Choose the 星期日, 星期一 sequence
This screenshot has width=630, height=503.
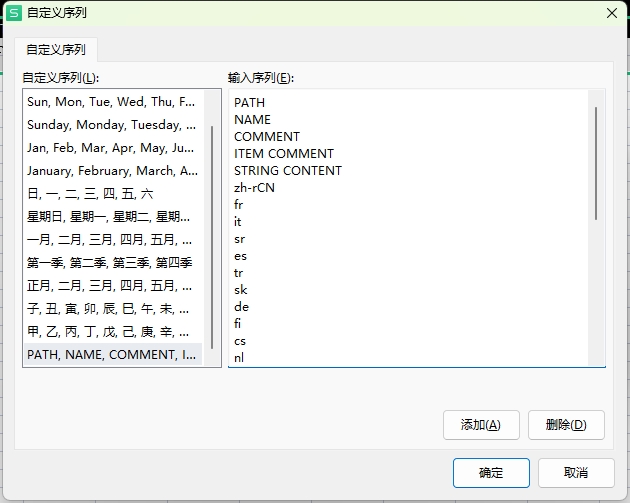[x=113, y=217]
